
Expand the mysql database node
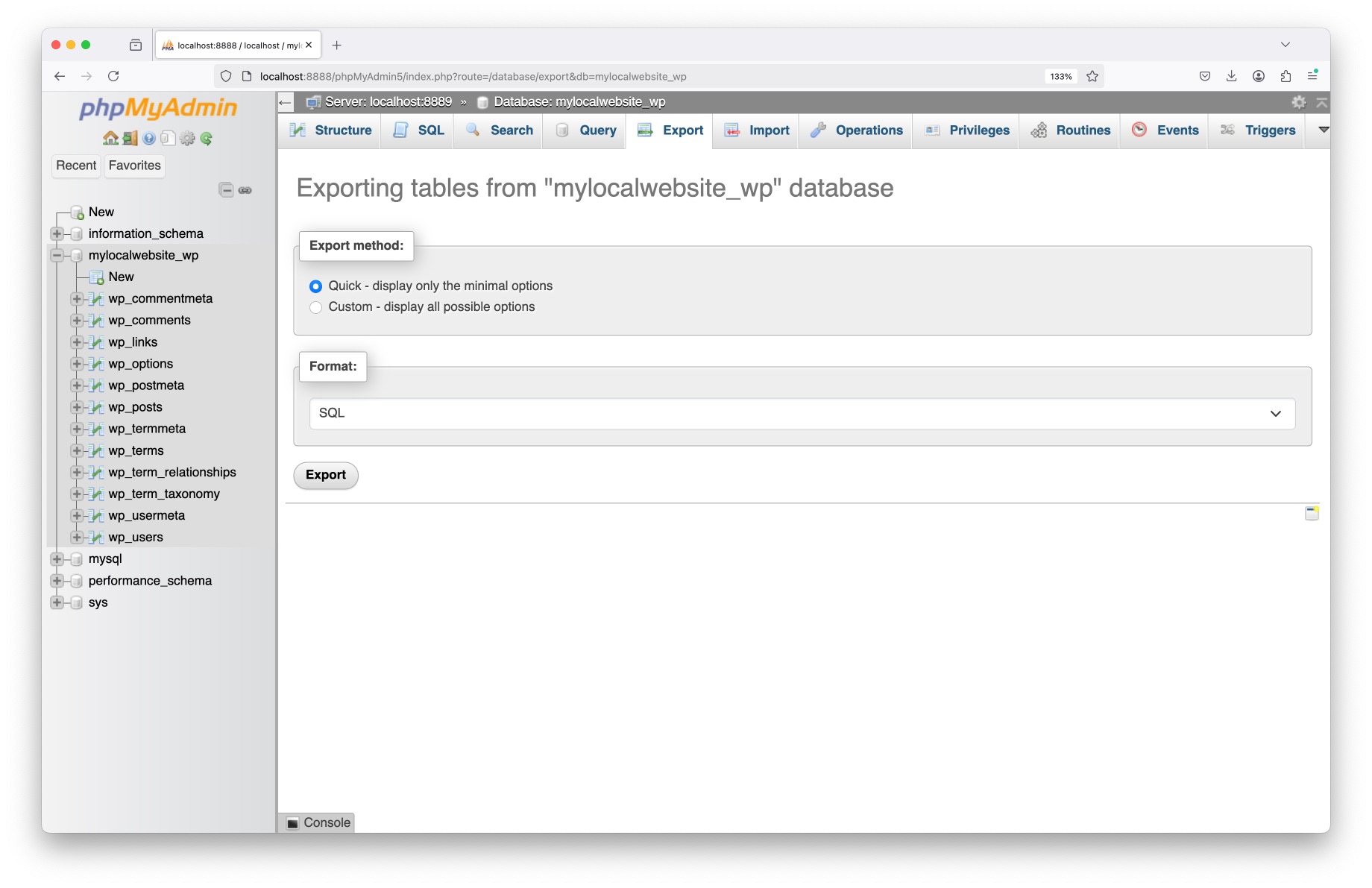click(57, 559)
